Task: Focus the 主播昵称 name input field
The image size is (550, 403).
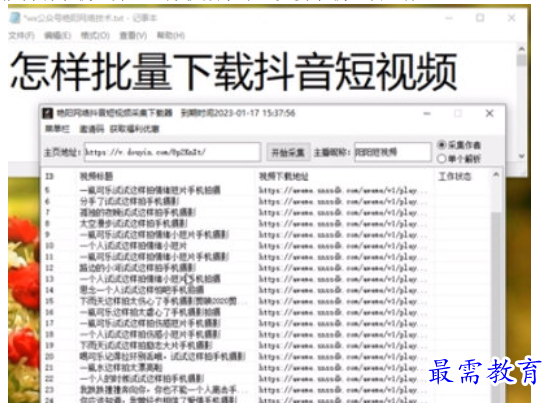Action: 393,152
